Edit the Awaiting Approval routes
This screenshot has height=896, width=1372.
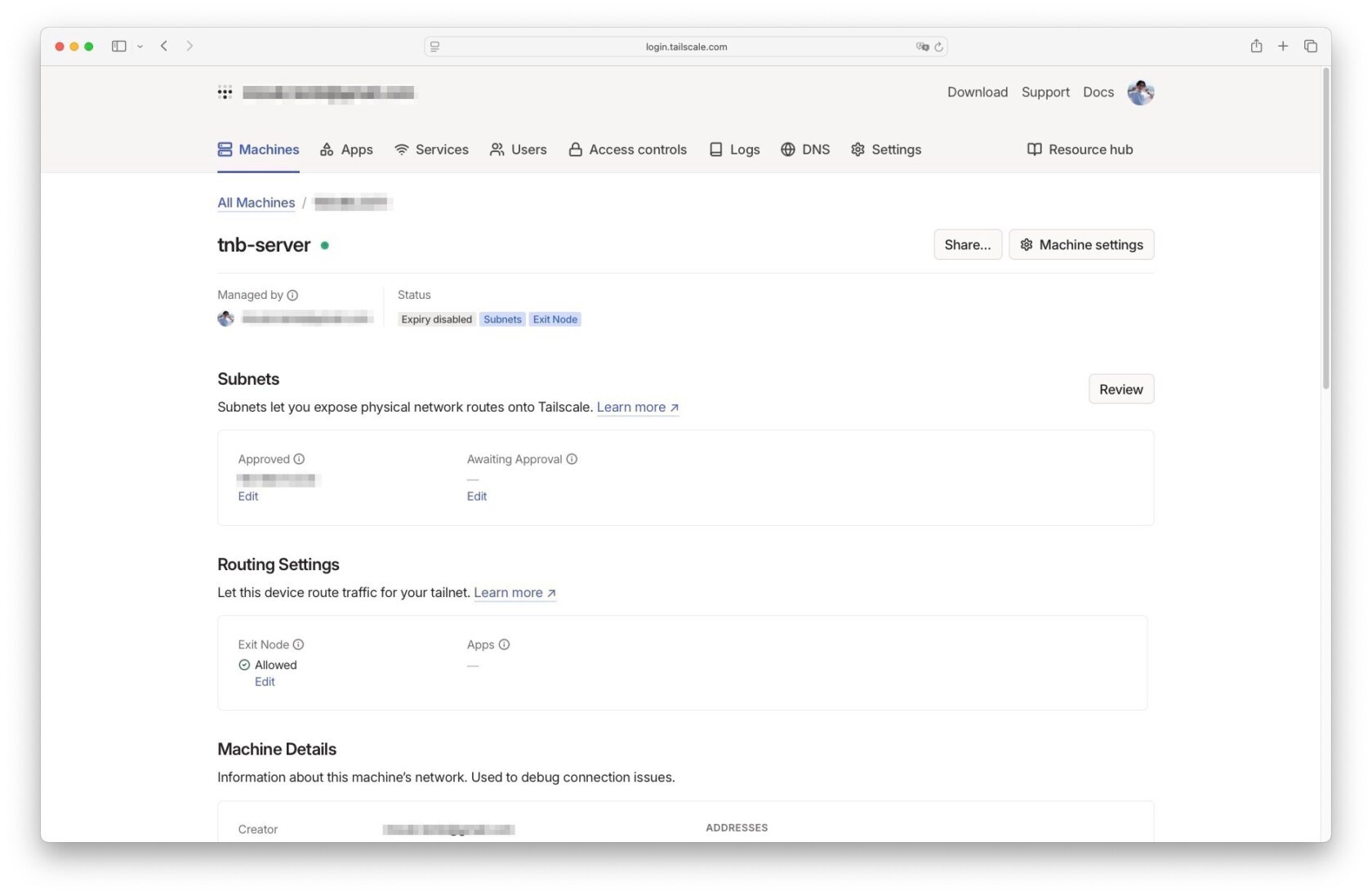point(477,497)
